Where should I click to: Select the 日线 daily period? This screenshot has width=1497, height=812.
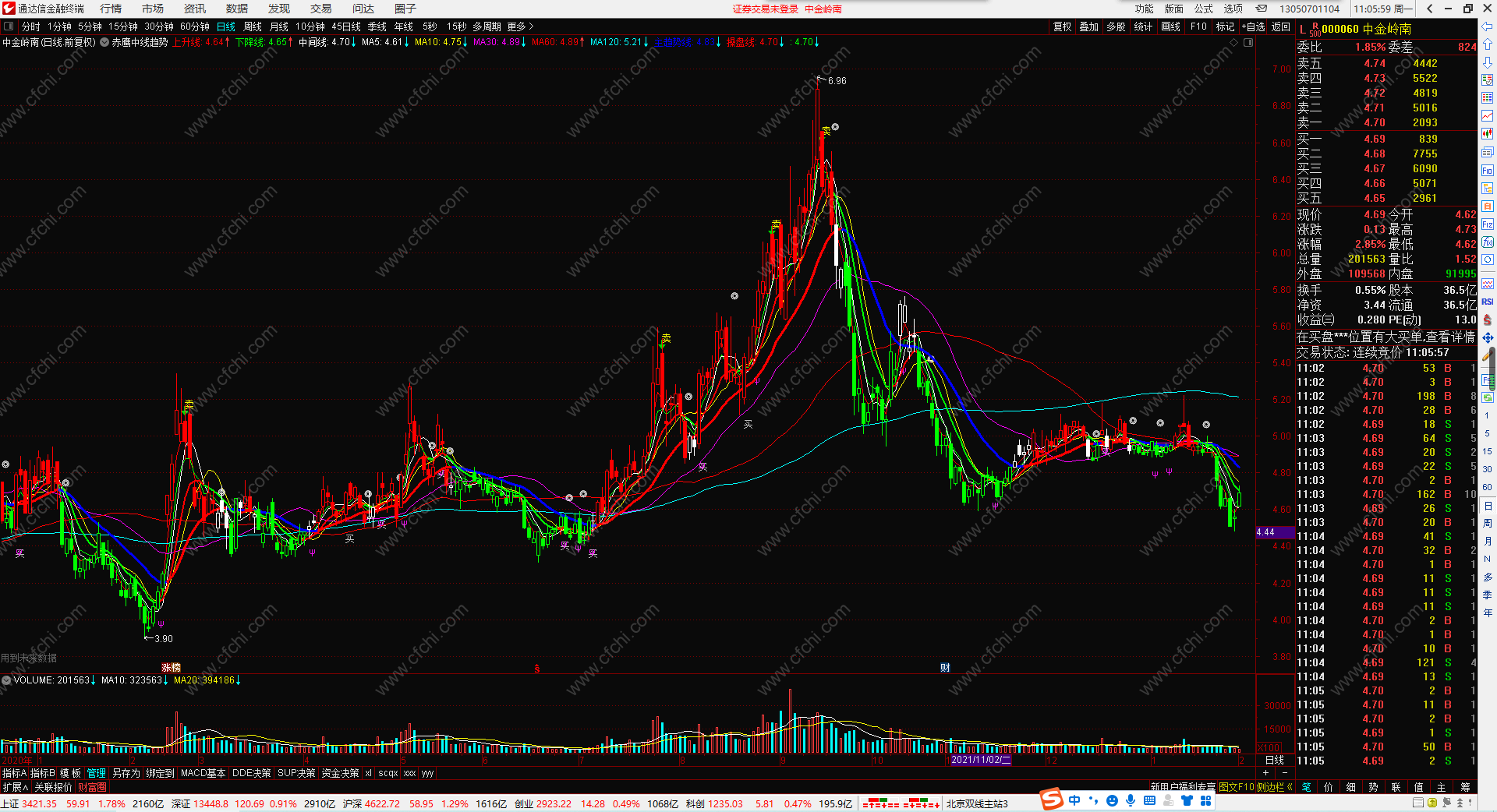coord(226,26)
